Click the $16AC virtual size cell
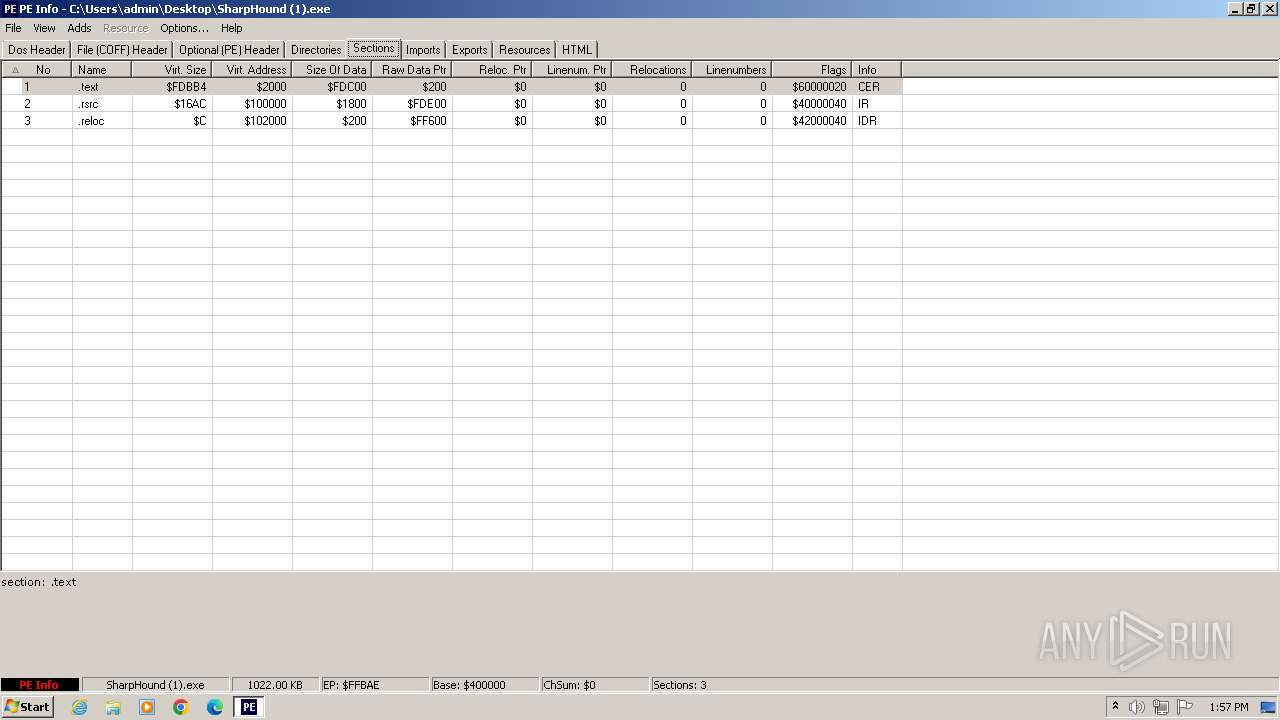Viewport: 1280px width, 720px height. tap(172, 104)
